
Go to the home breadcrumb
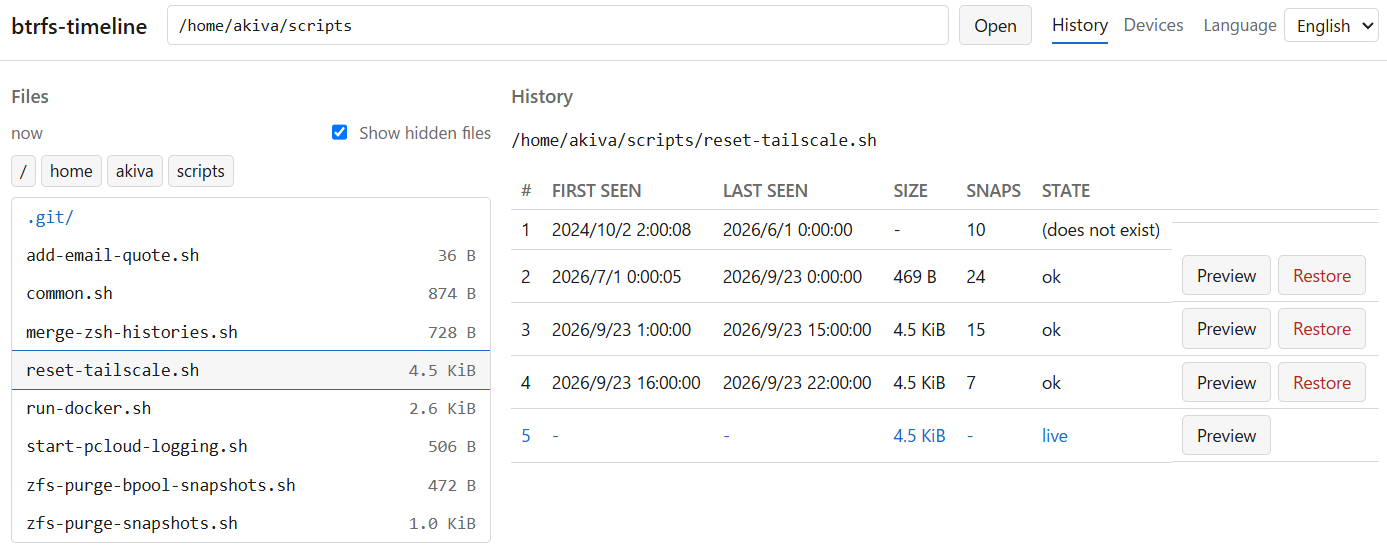71,171
